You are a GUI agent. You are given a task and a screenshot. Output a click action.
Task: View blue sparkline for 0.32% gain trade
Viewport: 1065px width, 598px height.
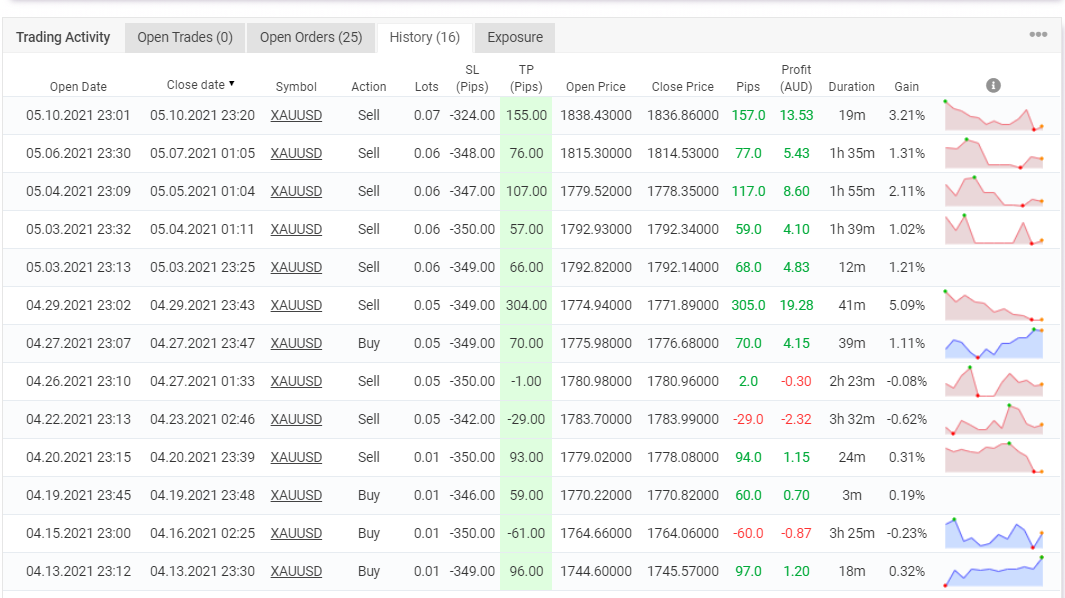994,572
